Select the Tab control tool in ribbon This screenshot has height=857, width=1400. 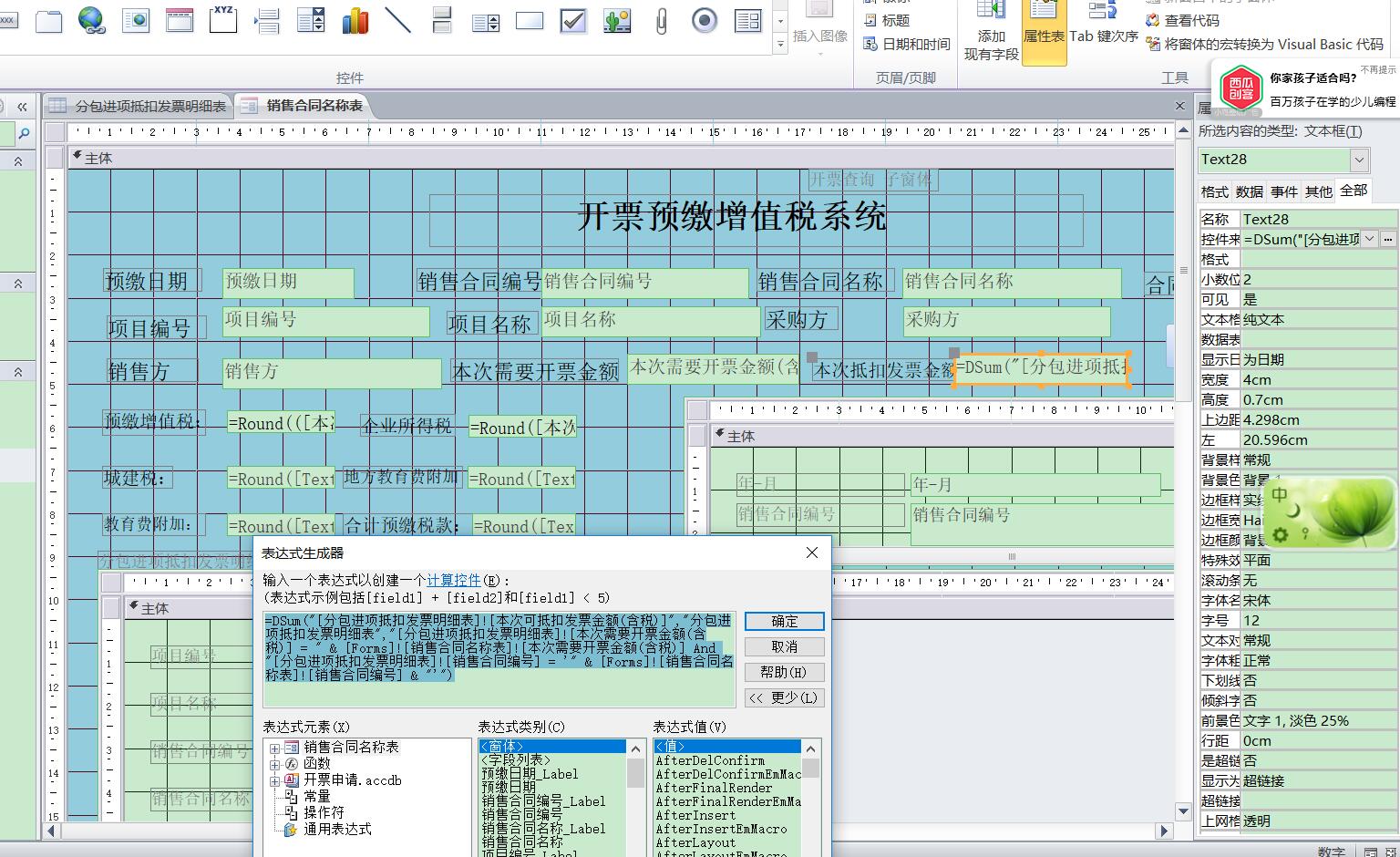[48, 20]
